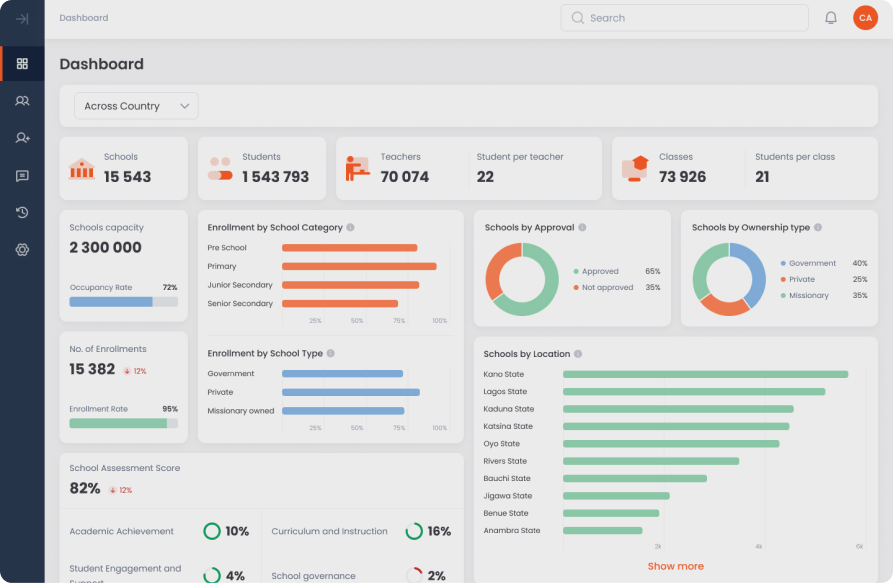This screenshot has width=893, height=583.
Task: Click the red down arrow beside 82%
Action: tap(113, 490)
